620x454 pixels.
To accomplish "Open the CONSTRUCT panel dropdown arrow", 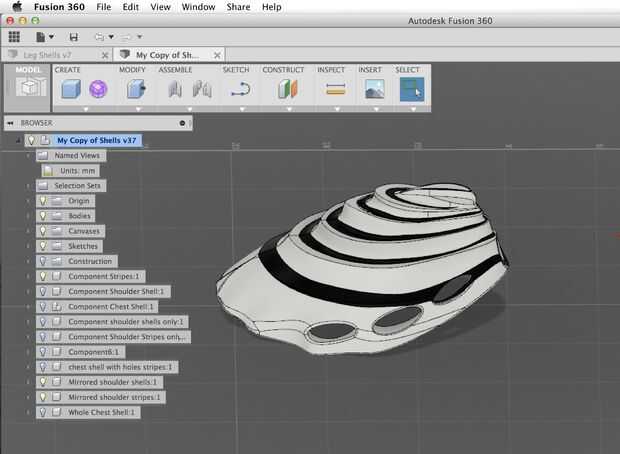I will pyautogui.click(x=289, y=109).
